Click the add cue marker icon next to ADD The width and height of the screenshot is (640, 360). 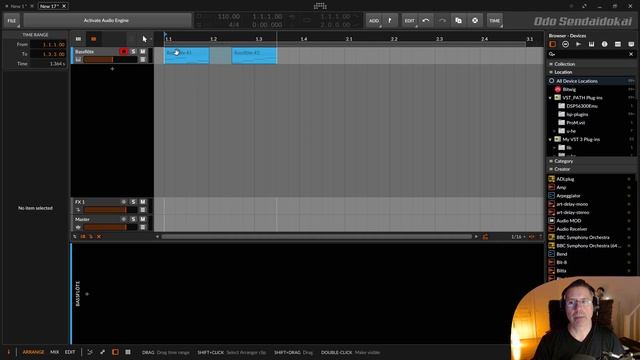point(390,20)
